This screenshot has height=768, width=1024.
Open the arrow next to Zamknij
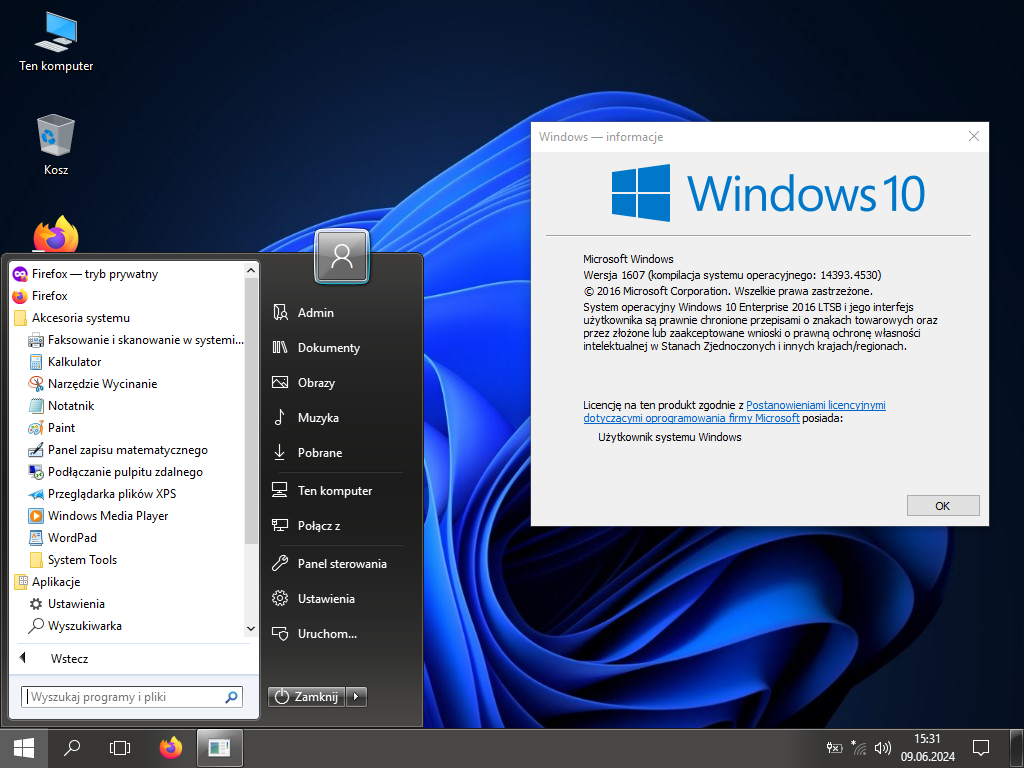click(x=357, y=697)
